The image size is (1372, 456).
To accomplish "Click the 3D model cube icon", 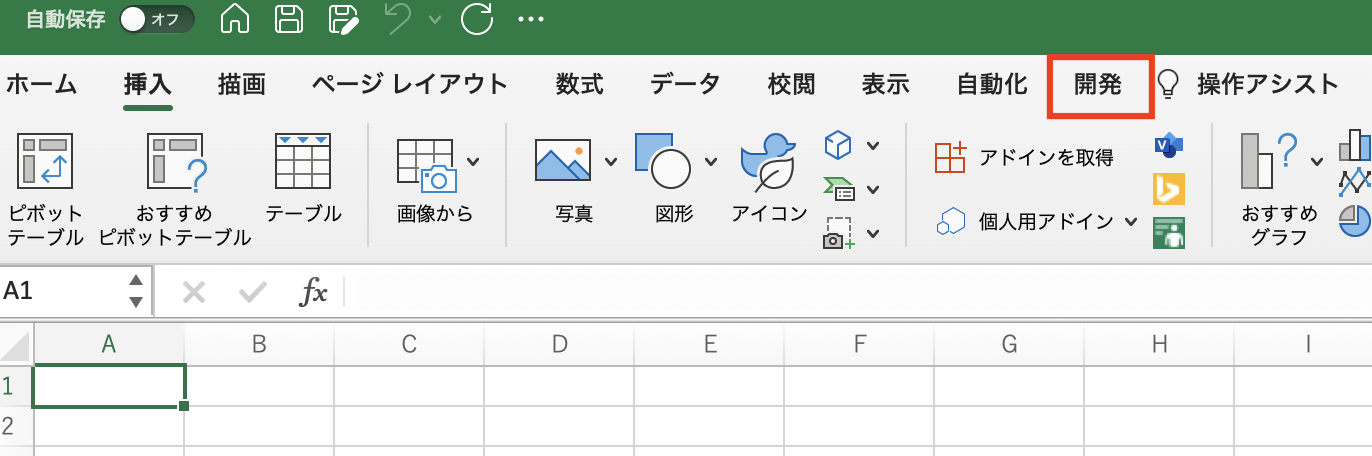I will pos(838,146).
